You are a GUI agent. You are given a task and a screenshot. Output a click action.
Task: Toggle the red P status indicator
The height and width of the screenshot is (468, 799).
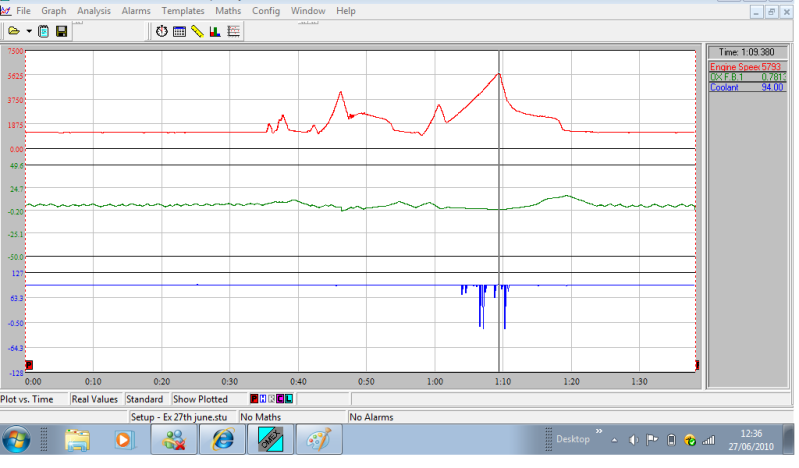(255, 399)
